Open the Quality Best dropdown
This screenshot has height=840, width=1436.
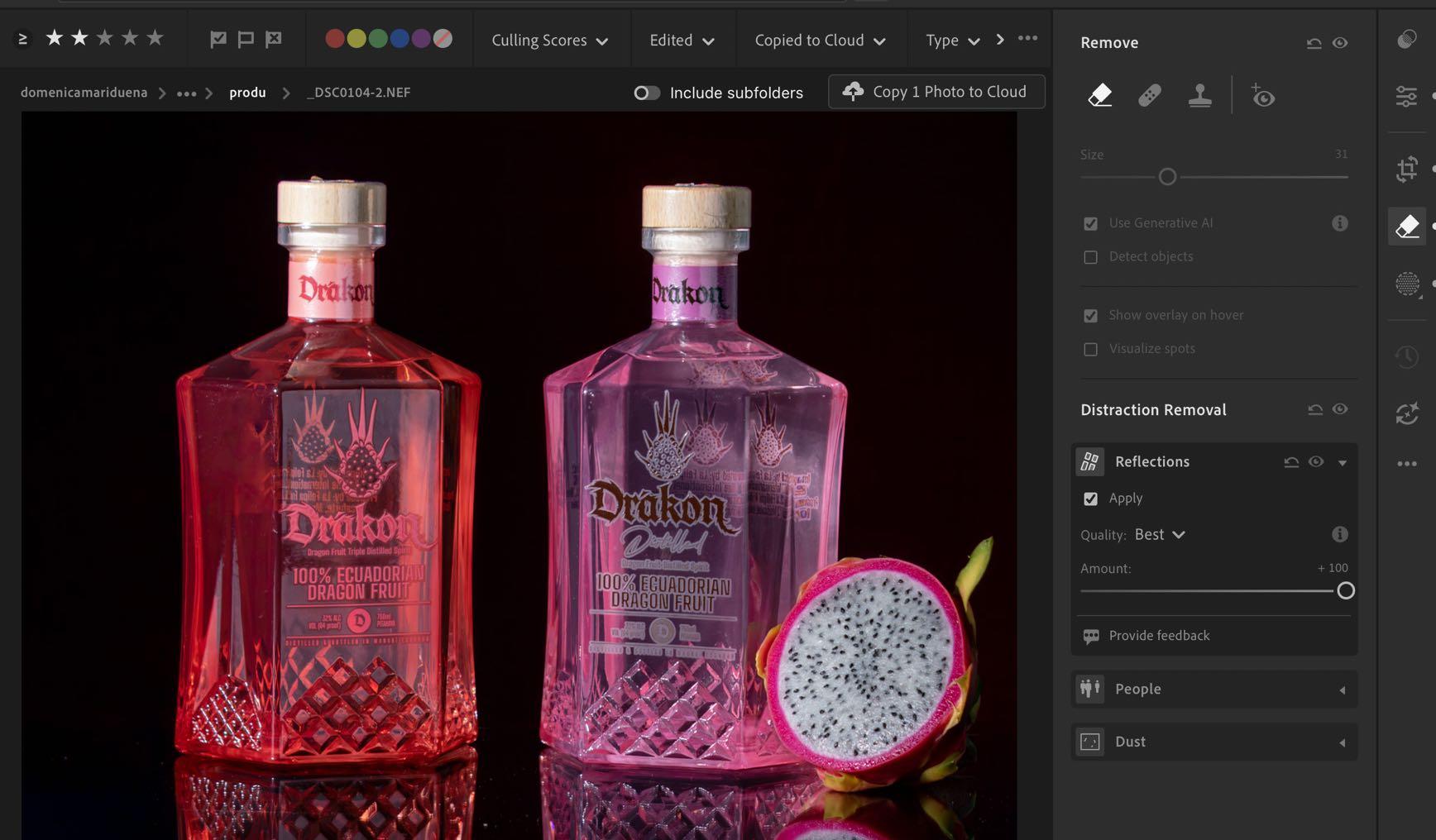pos(1160,535)
